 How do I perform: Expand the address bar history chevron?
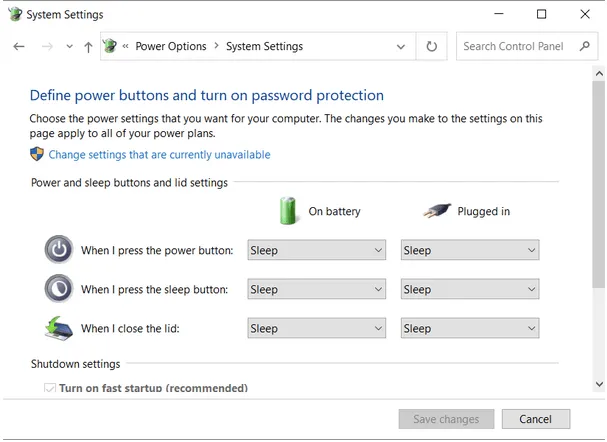[x=402, y=47]
